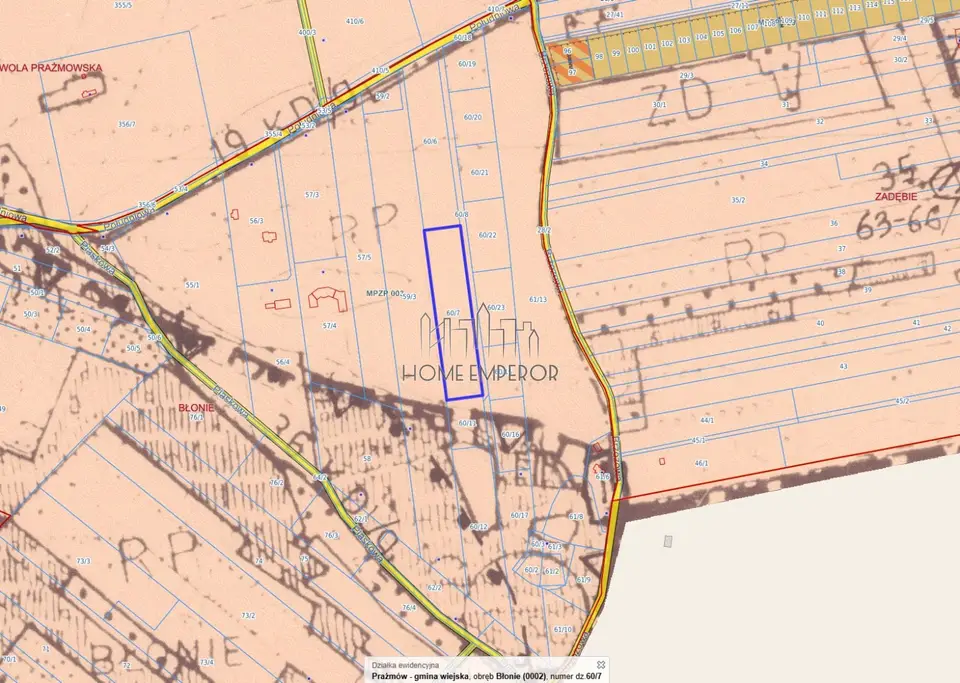
Task: Select parcel 60/6 on the map
Action: 430,141
